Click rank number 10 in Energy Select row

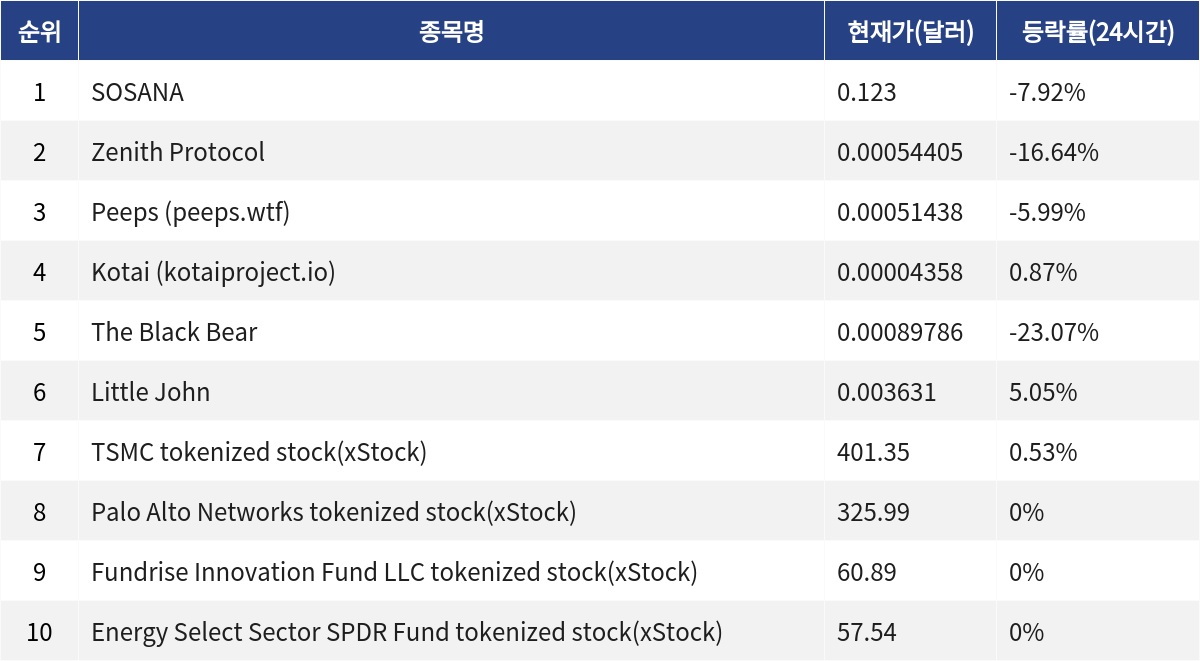tap(39, 633)
